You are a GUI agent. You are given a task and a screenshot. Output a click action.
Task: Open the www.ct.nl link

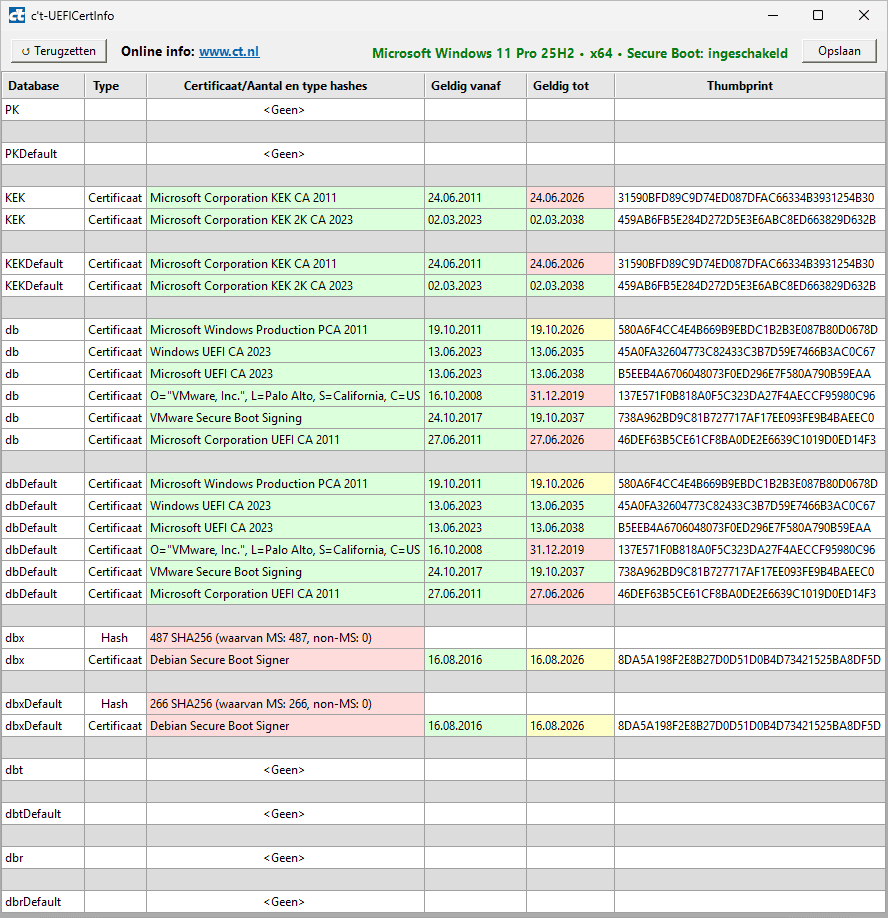pos(229,52)
